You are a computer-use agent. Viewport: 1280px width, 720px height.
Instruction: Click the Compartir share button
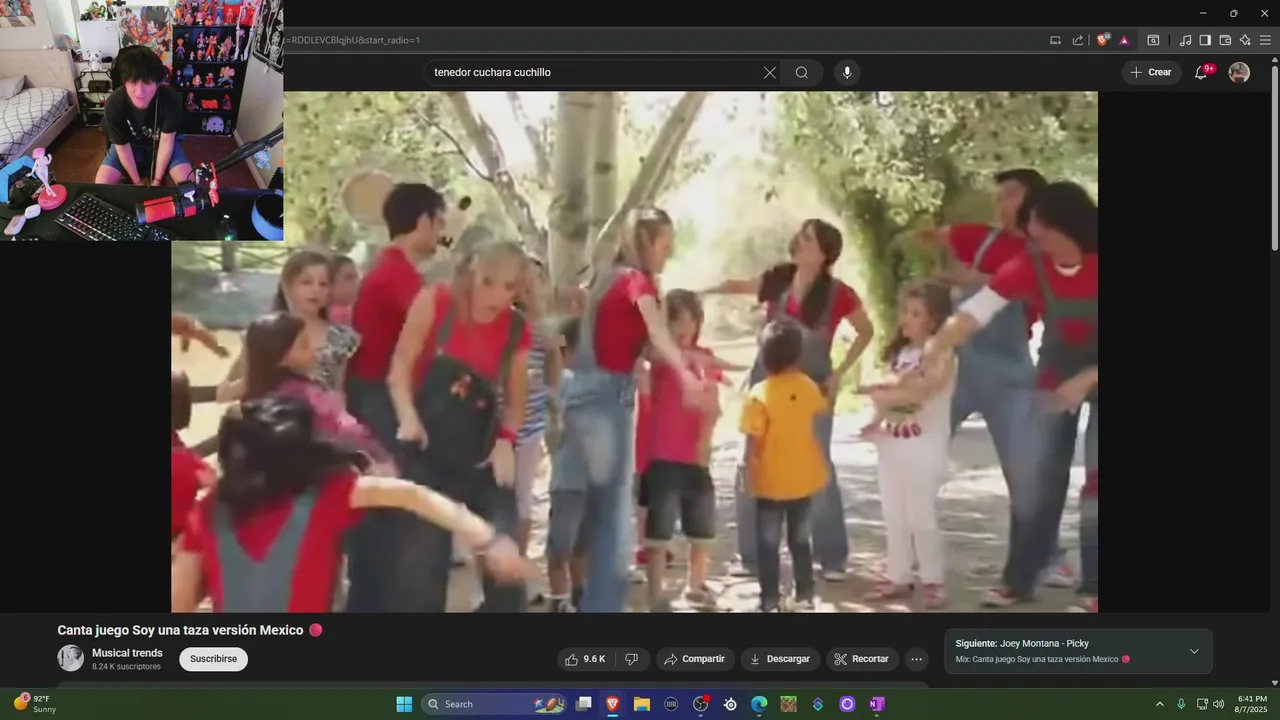(695, 659)
